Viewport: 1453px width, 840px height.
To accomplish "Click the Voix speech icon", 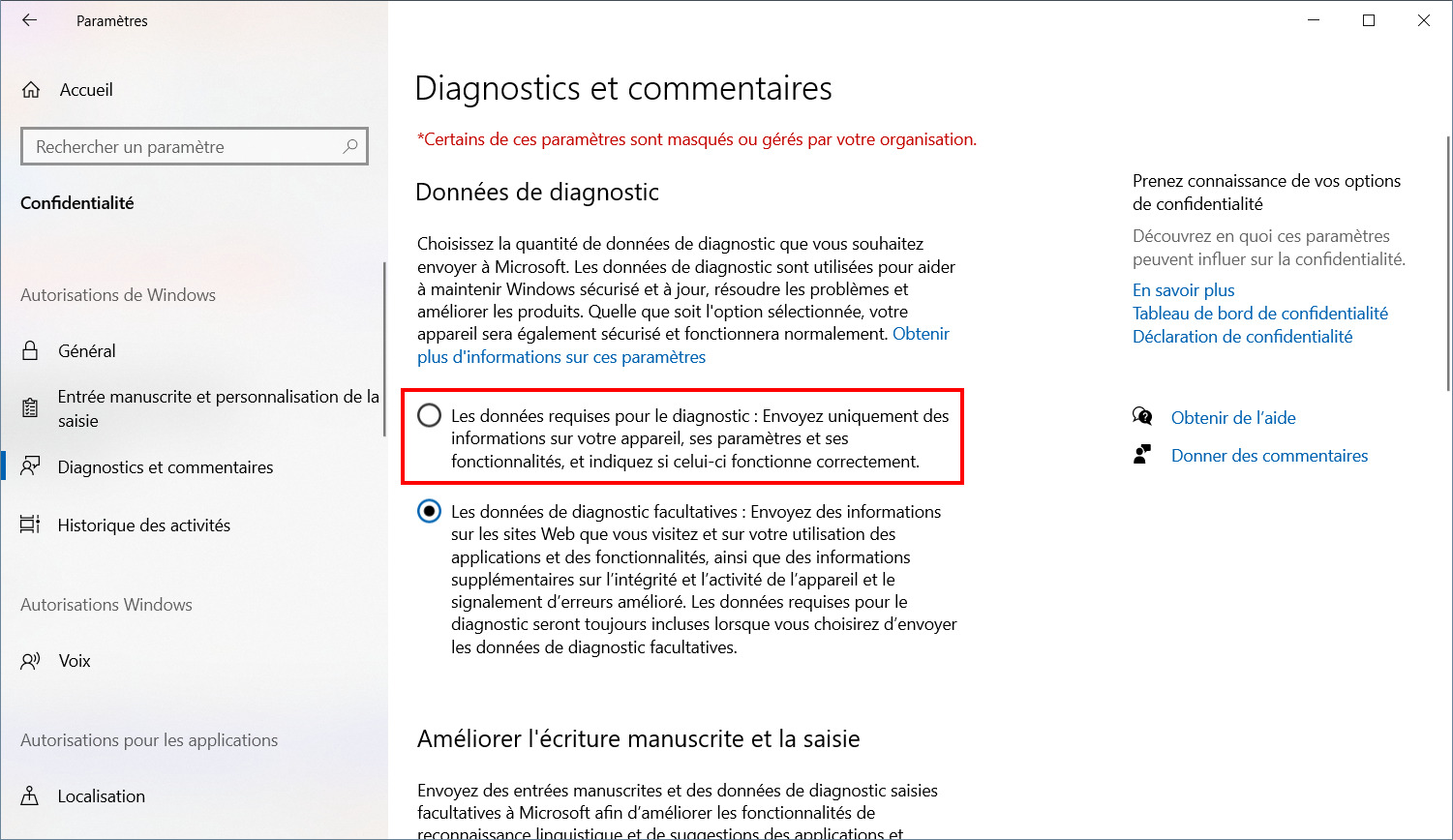I will point(31,661).
